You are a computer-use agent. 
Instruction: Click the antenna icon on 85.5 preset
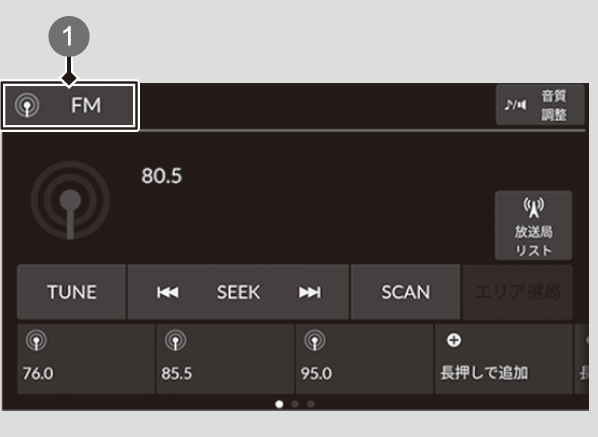point(175,340)
